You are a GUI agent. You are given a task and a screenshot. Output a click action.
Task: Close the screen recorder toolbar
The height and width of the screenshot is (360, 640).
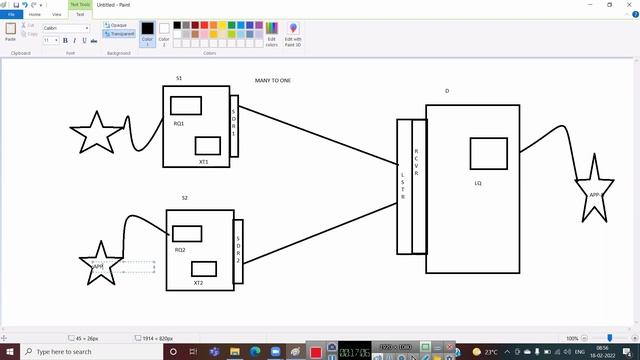(x=450, y=347)
